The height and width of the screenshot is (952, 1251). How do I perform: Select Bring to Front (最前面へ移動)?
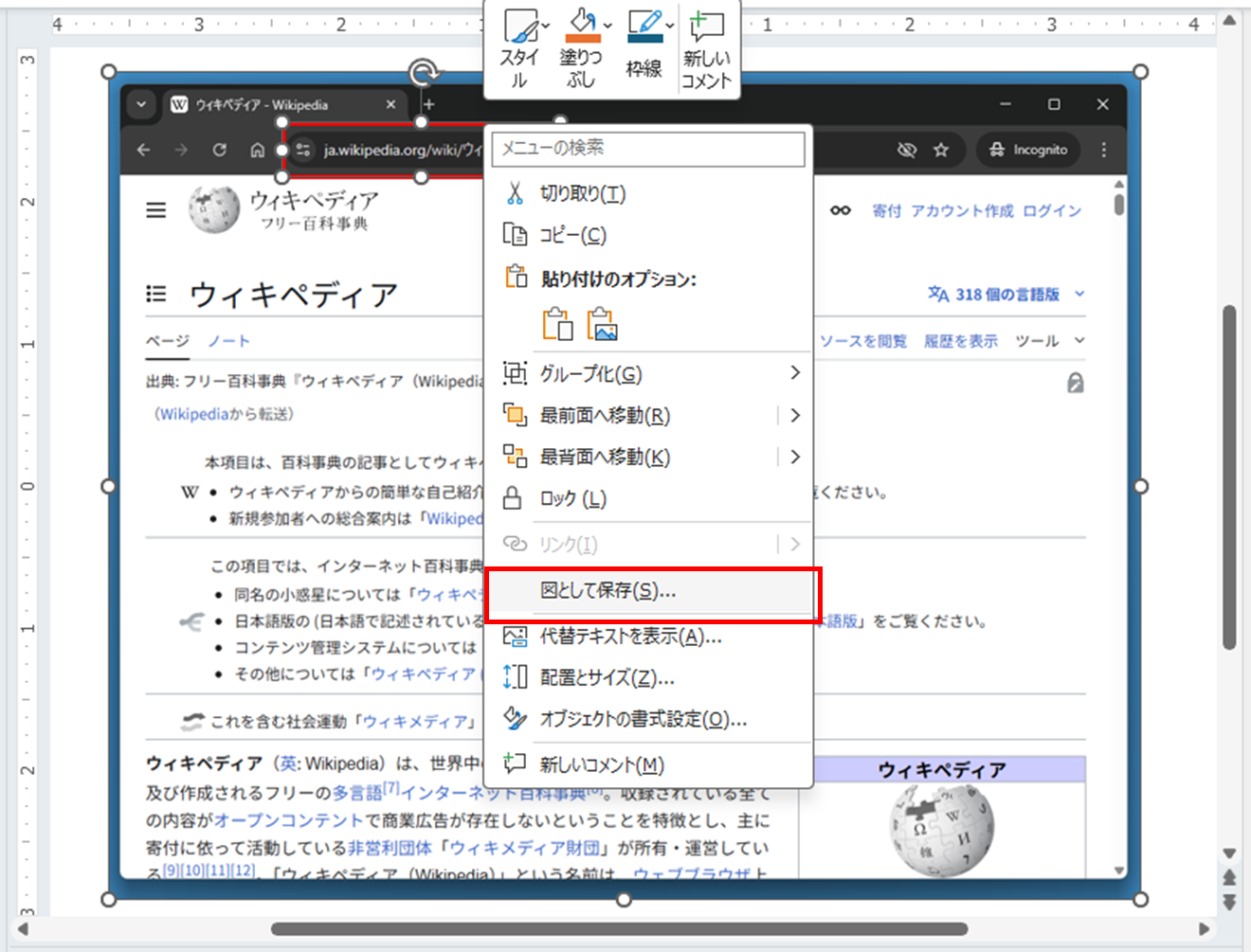pos(605,415)
